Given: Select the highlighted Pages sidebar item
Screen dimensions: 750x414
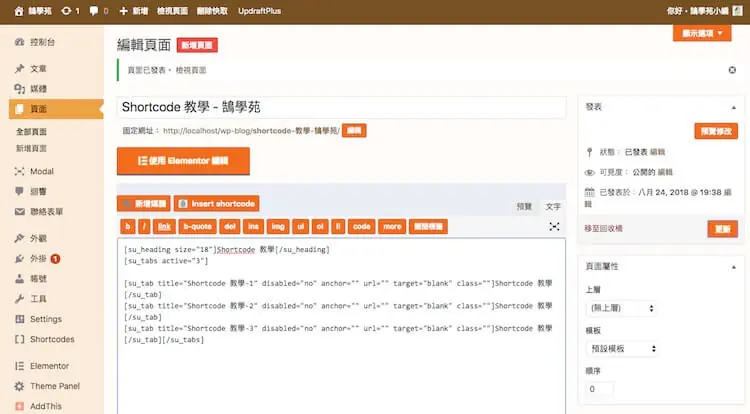Looking at the screenshot, I should [56, 109].
